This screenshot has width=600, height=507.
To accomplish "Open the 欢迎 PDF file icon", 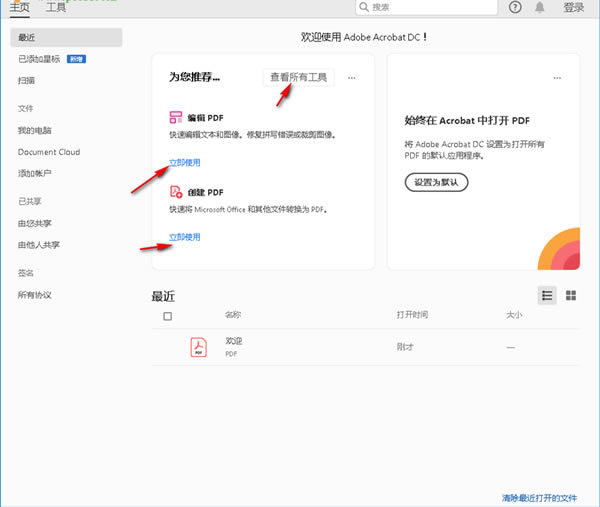I will coord(199,347).
